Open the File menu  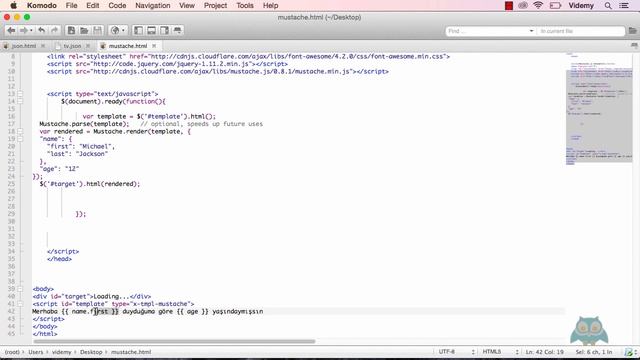click(x=71, y=6)
